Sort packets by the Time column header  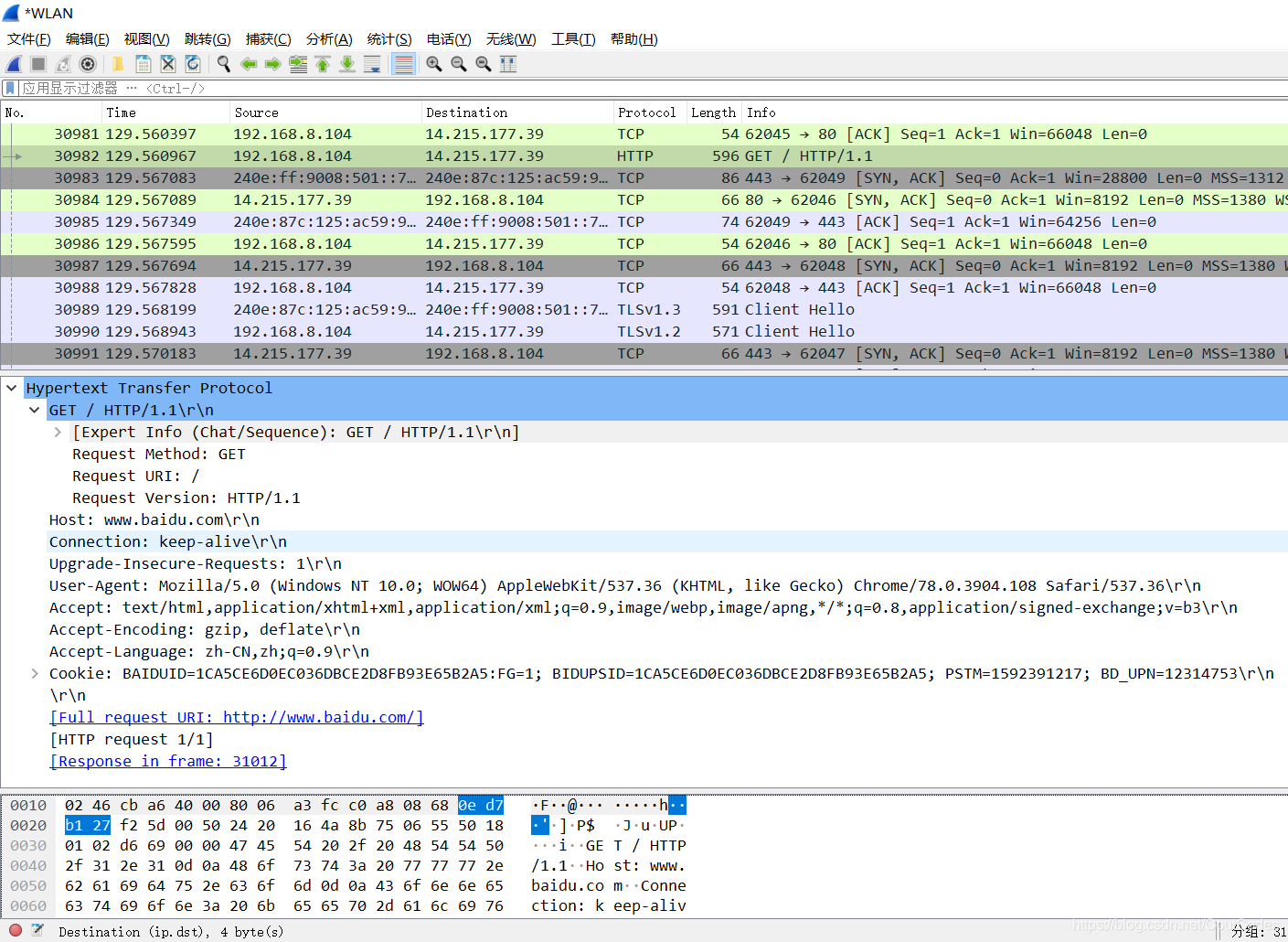coord(165,112)
